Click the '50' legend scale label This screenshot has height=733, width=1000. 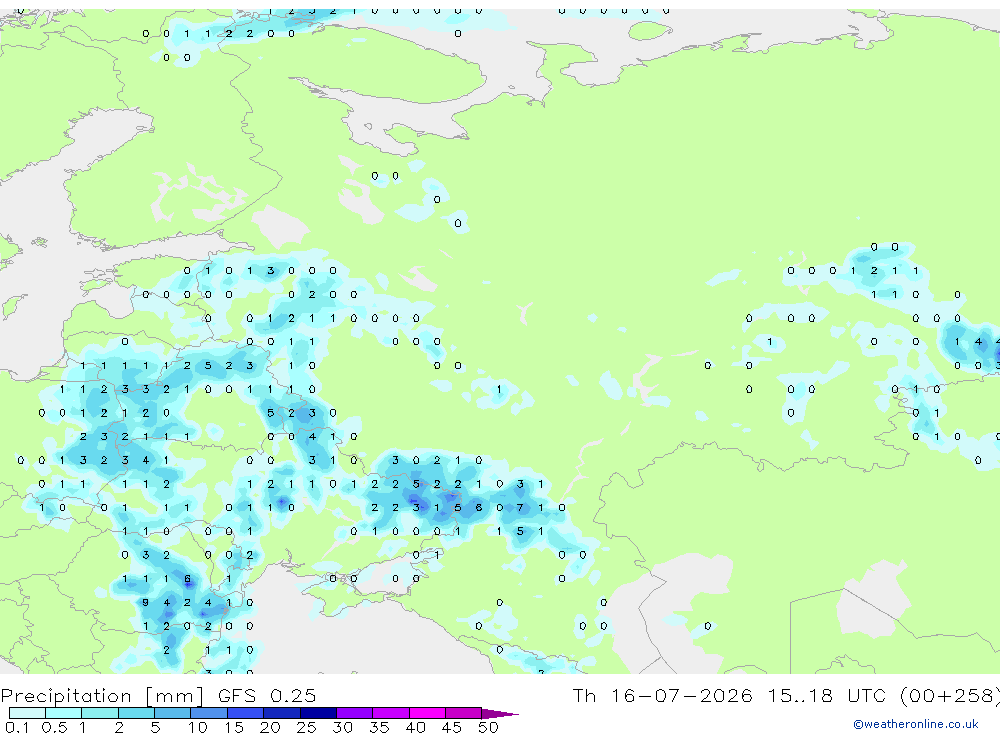click(x=488, y=727)
